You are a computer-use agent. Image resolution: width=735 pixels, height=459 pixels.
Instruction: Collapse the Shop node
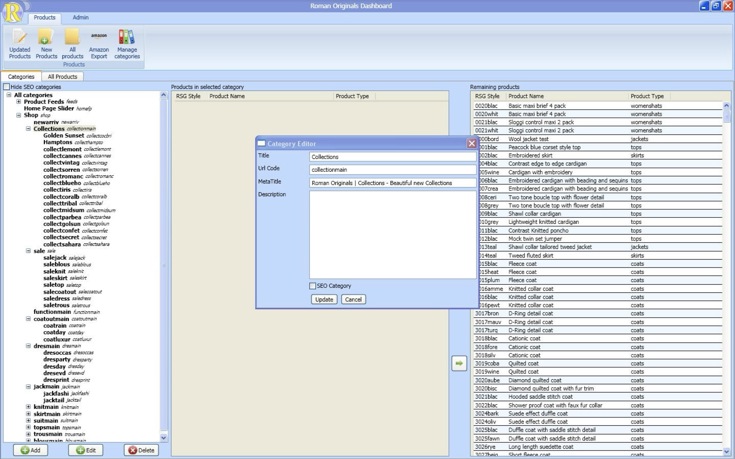18,115
